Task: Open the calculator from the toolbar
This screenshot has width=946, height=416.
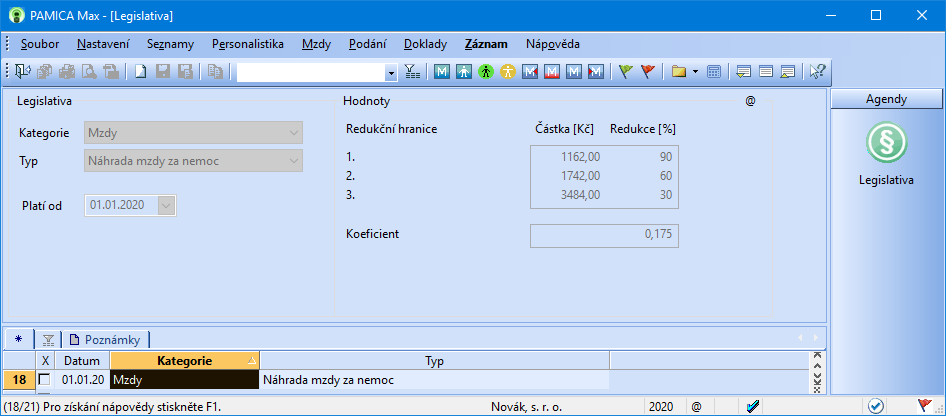Action: pyautogui.click(x=713, y=72)
